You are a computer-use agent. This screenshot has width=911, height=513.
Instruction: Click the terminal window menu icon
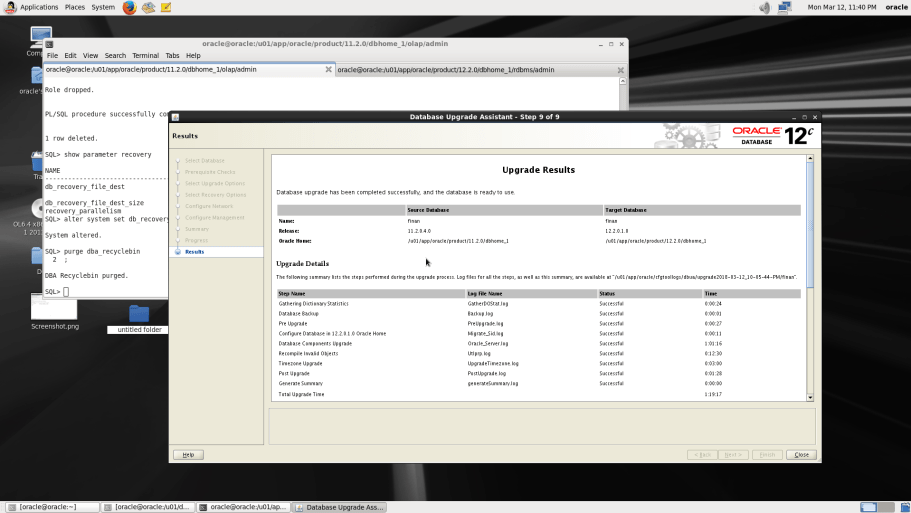49,44
